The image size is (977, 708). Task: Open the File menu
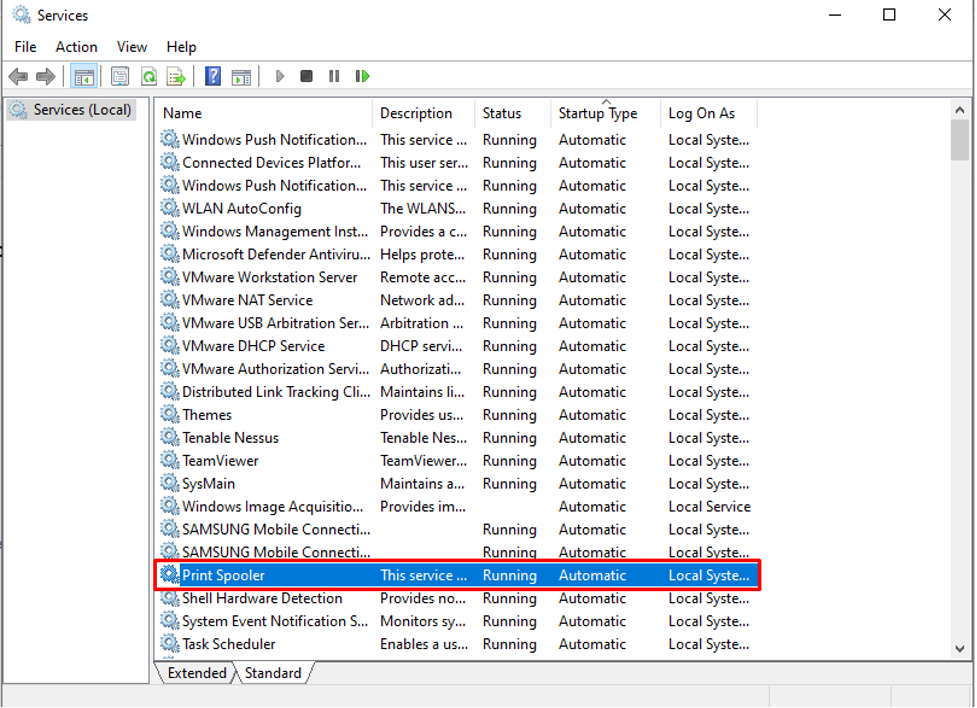[x=26, y=47]
